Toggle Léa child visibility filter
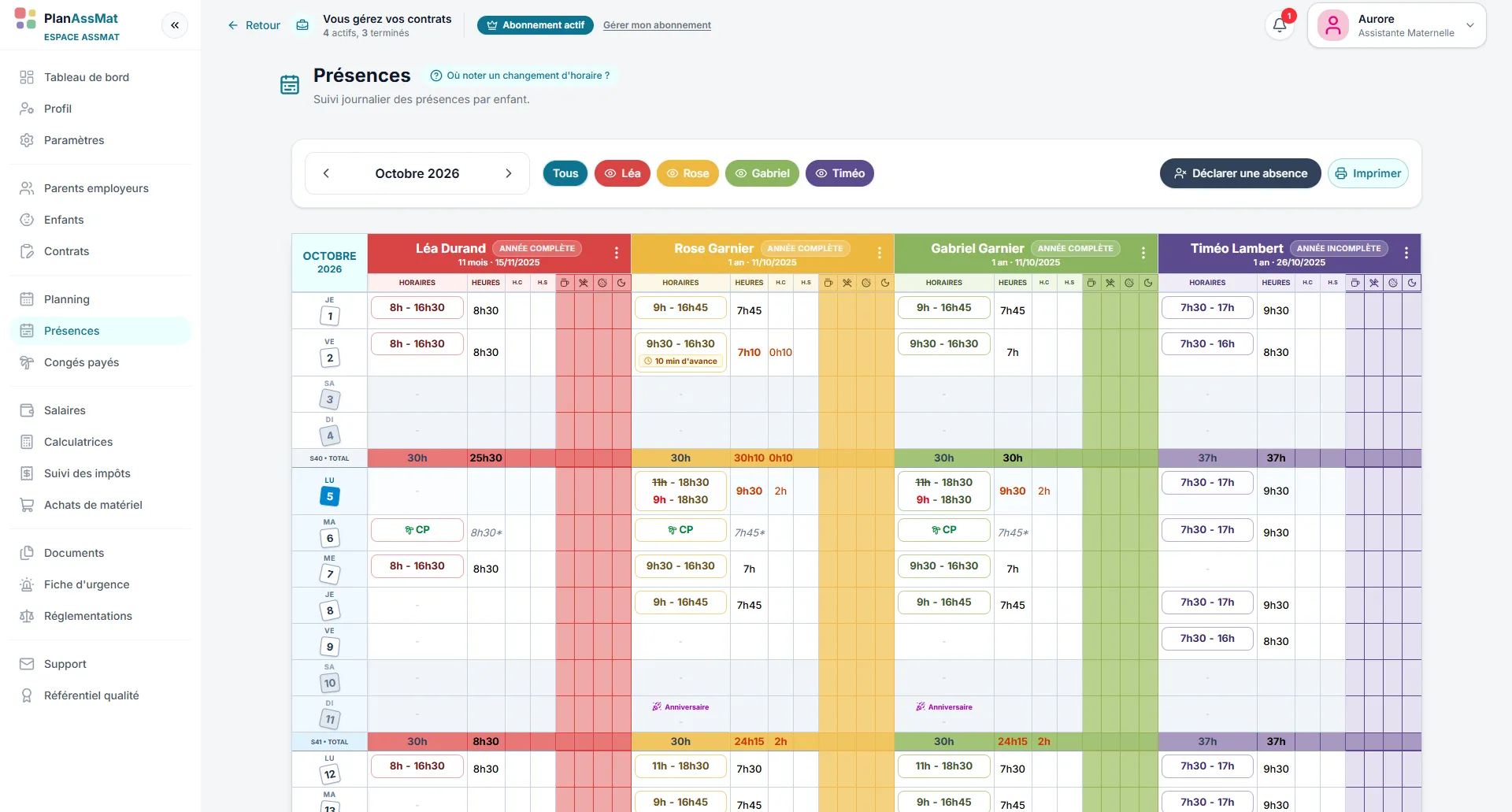This screenshot has width=1512, height=812. click(622, 173)
